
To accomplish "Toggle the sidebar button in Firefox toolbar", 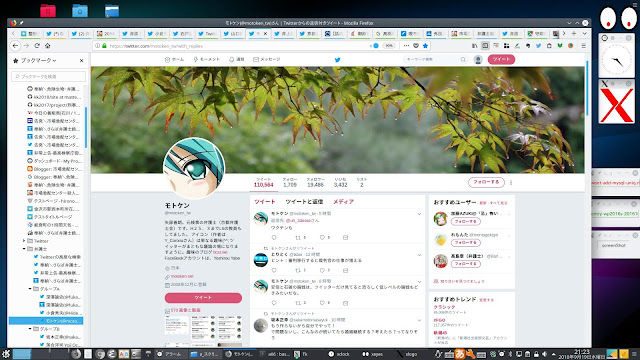I will coord(485,46).
